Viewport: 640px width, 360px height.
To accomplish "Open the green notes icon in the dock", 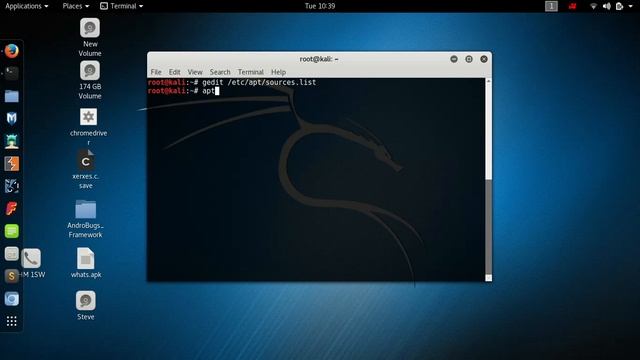I will pos(11,231).
